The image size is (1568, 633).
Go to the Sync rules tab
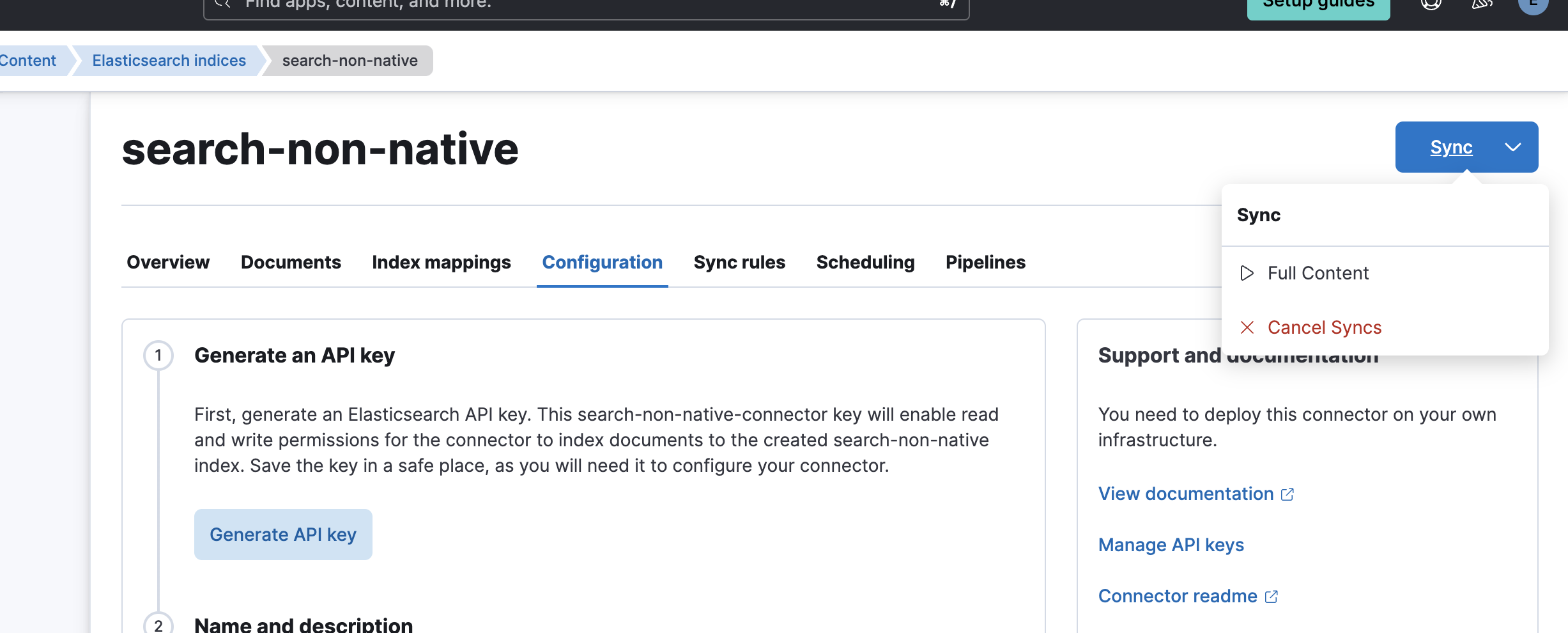click(x=739, y=262)
